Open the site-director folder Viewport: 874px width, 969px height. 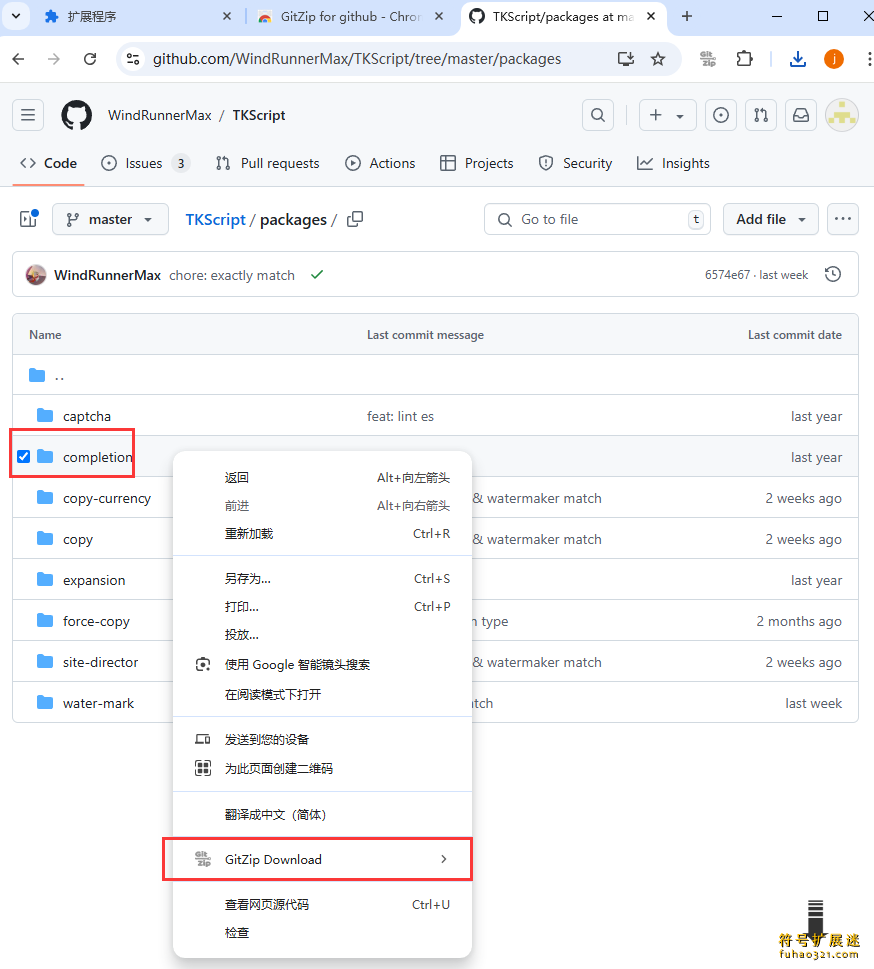[x=101, y=662]
